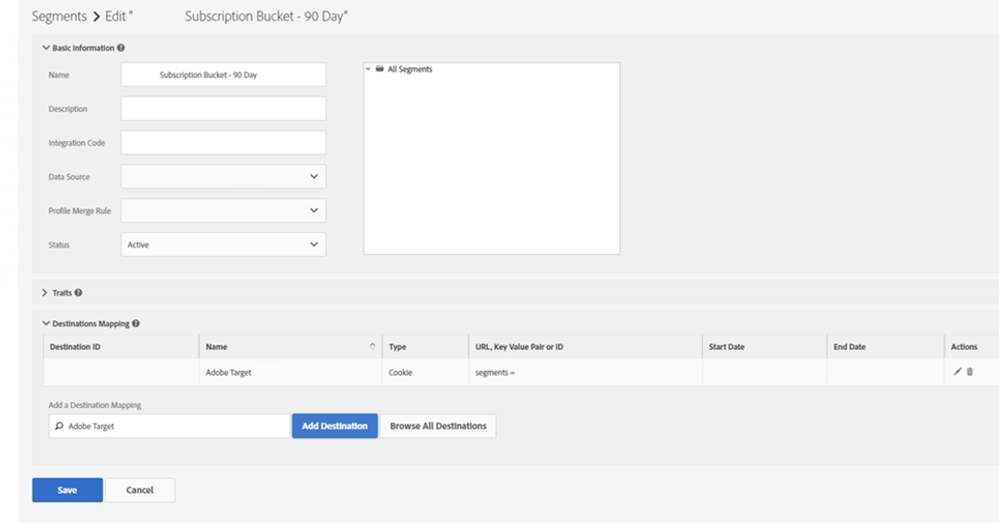This screenshot has height=523, width=999.
Task: Click the Add Destination button
Action: 334,426
